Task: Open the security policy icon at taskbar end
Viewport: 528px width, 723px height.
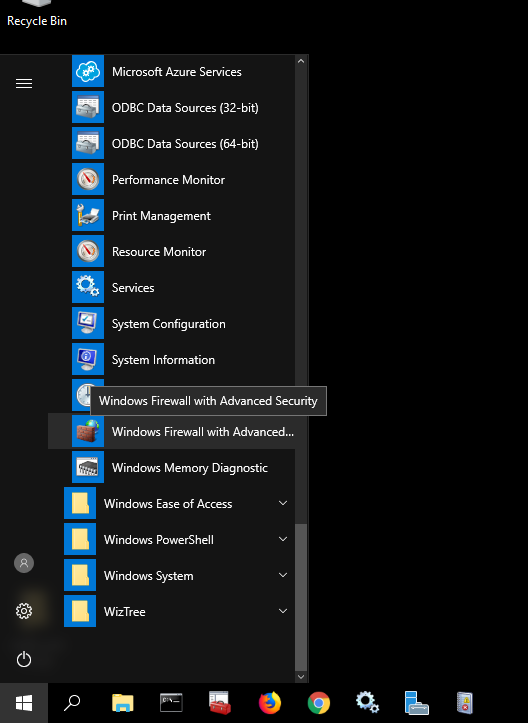Action: 465,703
